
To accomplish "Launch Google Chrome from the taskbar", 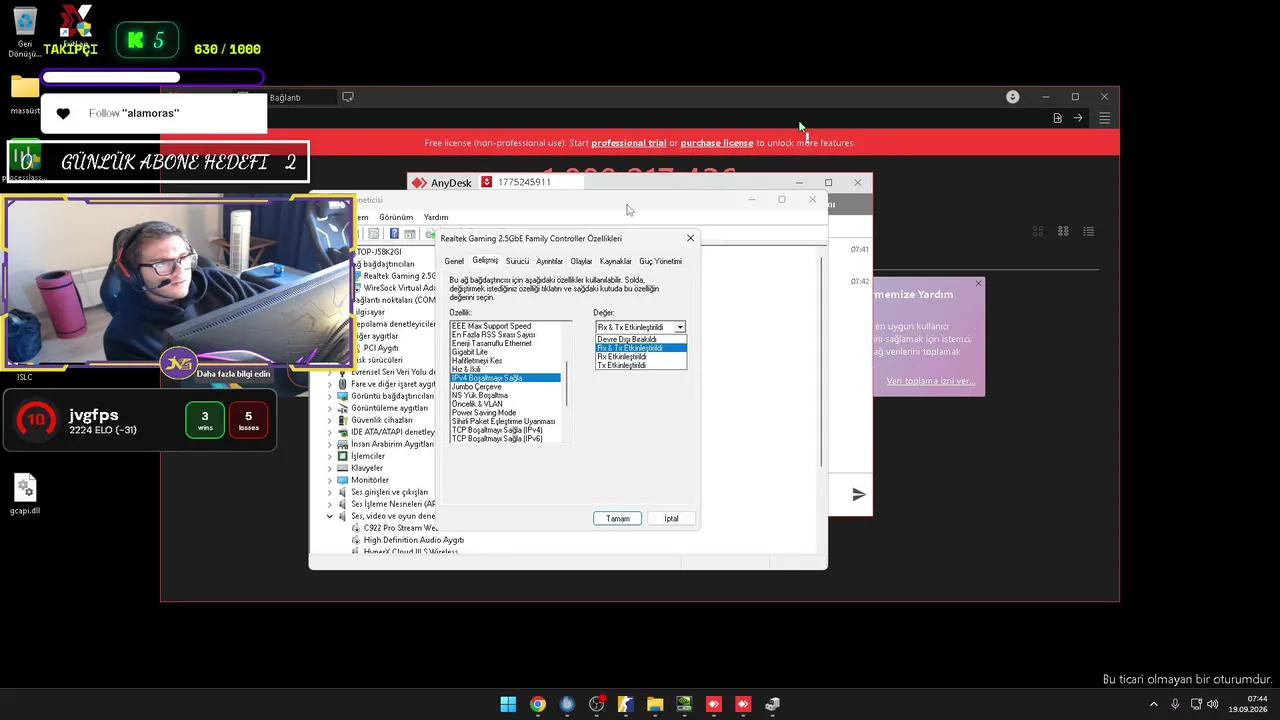I will point(538,704).
